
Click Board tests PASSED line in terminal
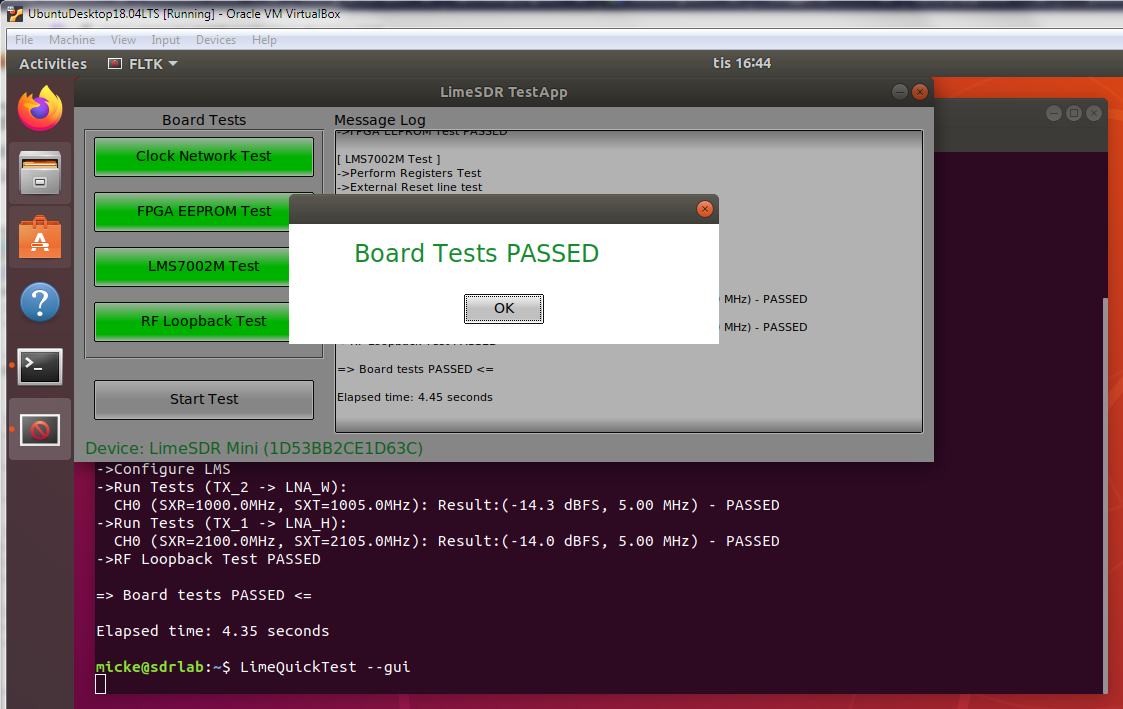click(203, 595)
